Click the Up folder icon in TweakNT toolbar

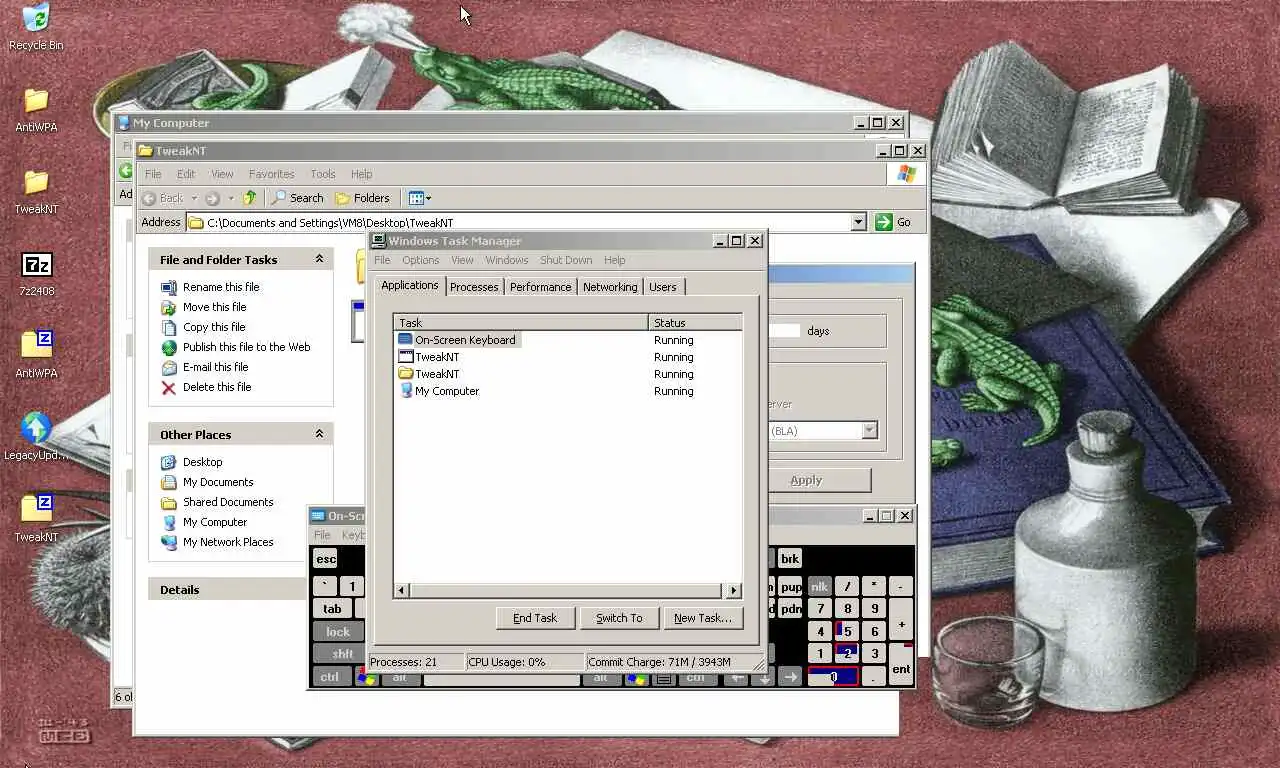coord(250,198)
